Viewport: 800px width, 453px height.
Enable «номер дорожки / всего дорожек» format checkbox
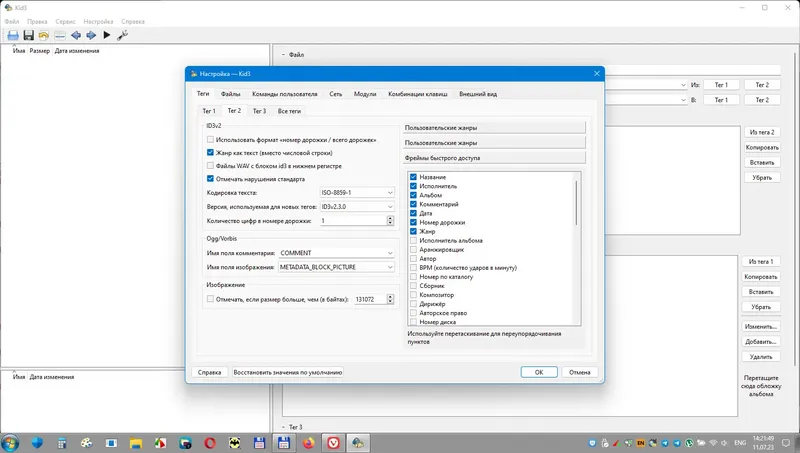[x=210, y=139]
